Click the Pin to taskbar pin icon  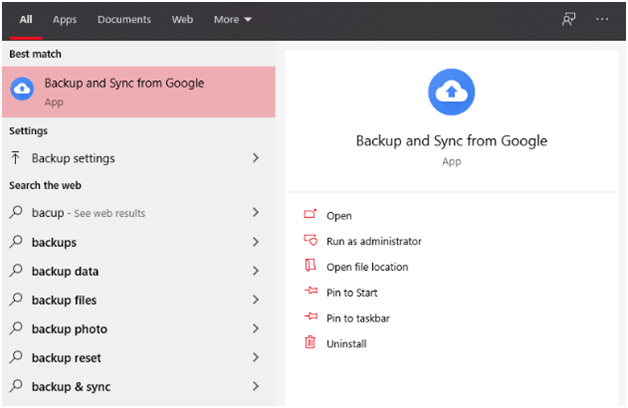[x=310, y=316]
